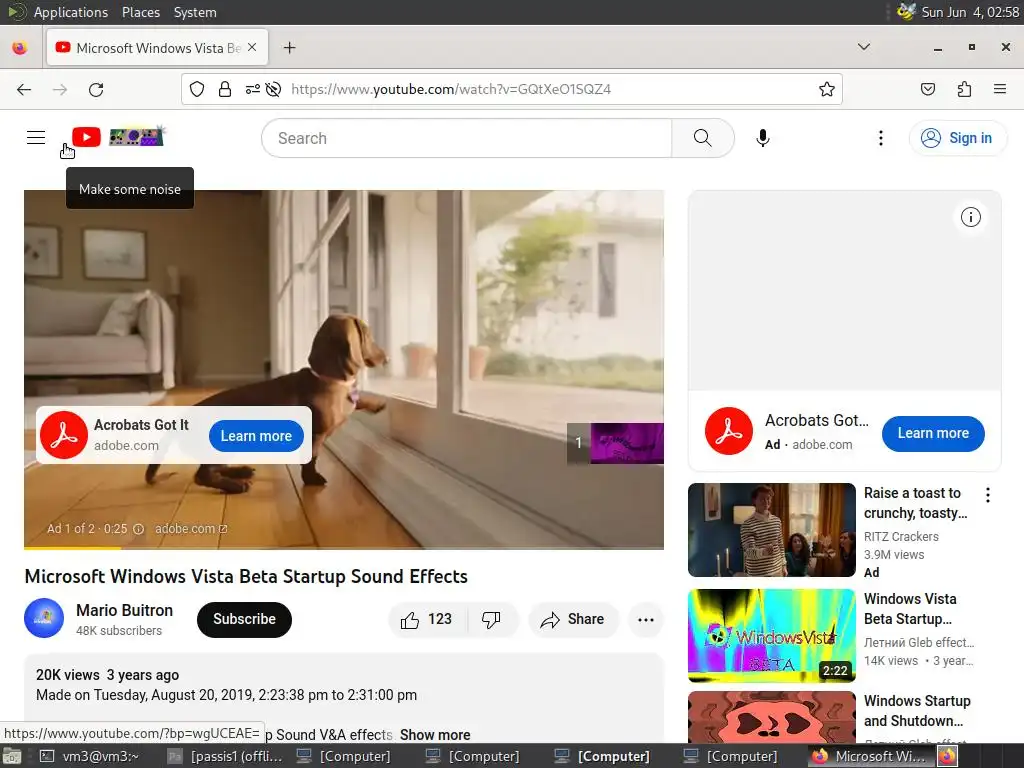Like the video with thumbs up
This screenshot has height=768, width=1024.
(x=426, y=620)
